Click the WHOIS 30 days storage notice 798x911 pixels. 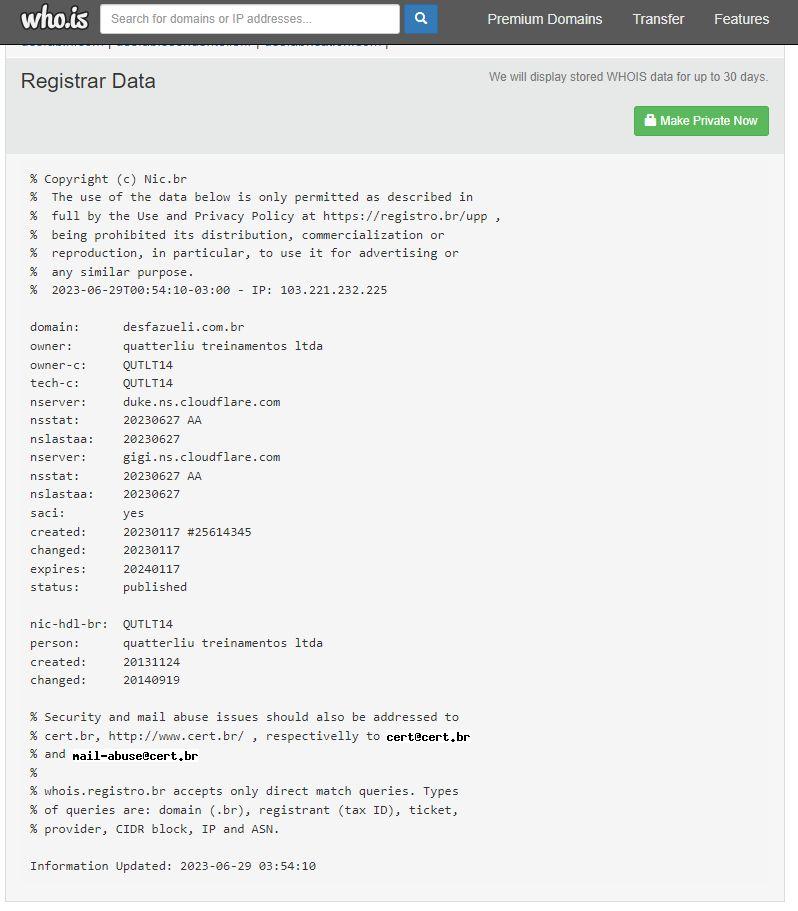tap(628, 77)
